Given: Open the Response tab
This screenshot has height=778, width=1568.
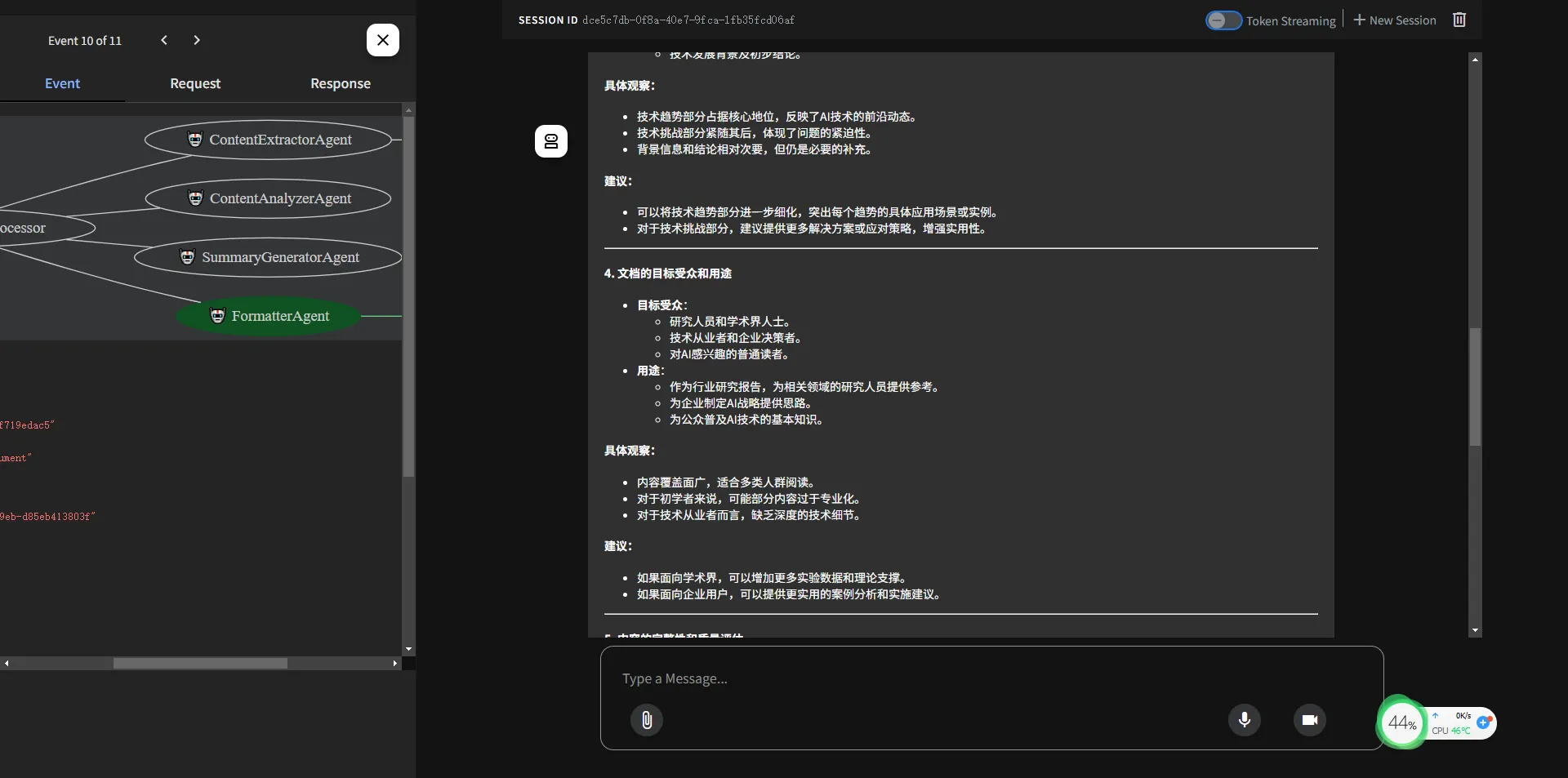Looking at the screenshot, I should pyautogui.click(x=341, y=83).
